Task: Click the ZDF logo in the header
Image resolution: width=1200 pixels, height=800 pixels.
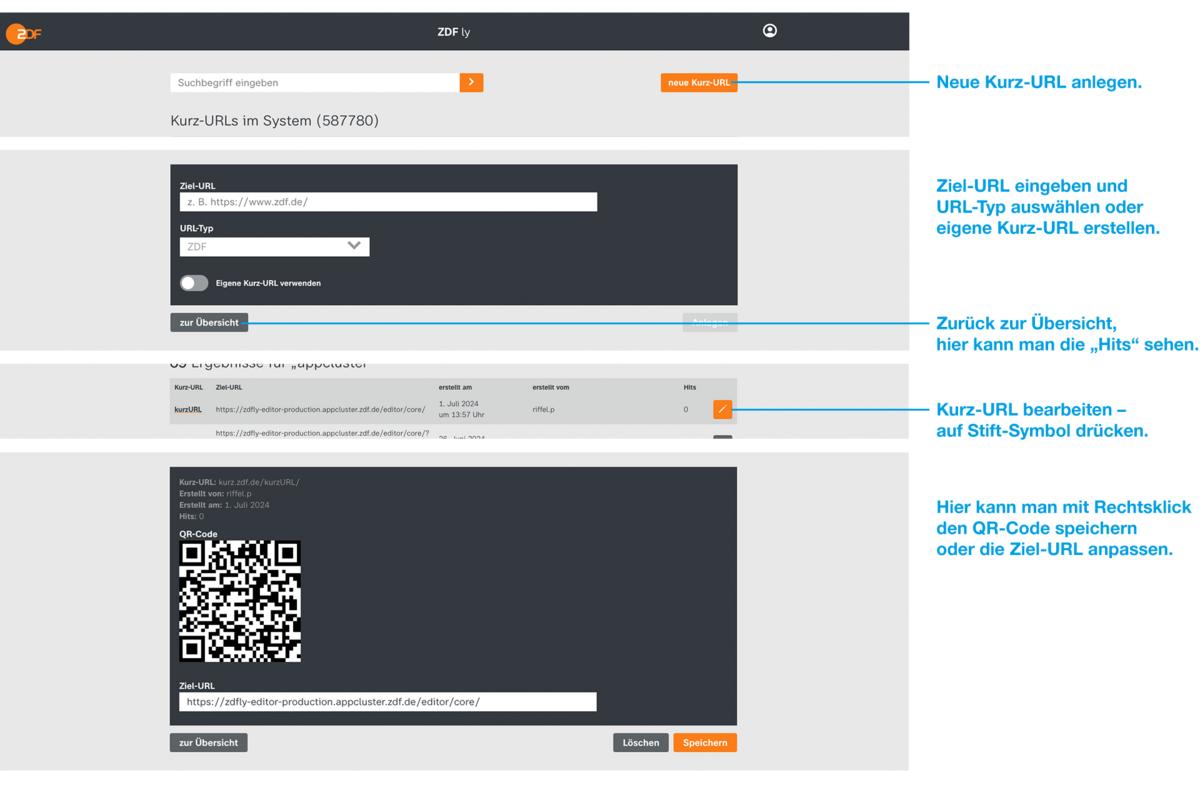Action: (24, 31)
